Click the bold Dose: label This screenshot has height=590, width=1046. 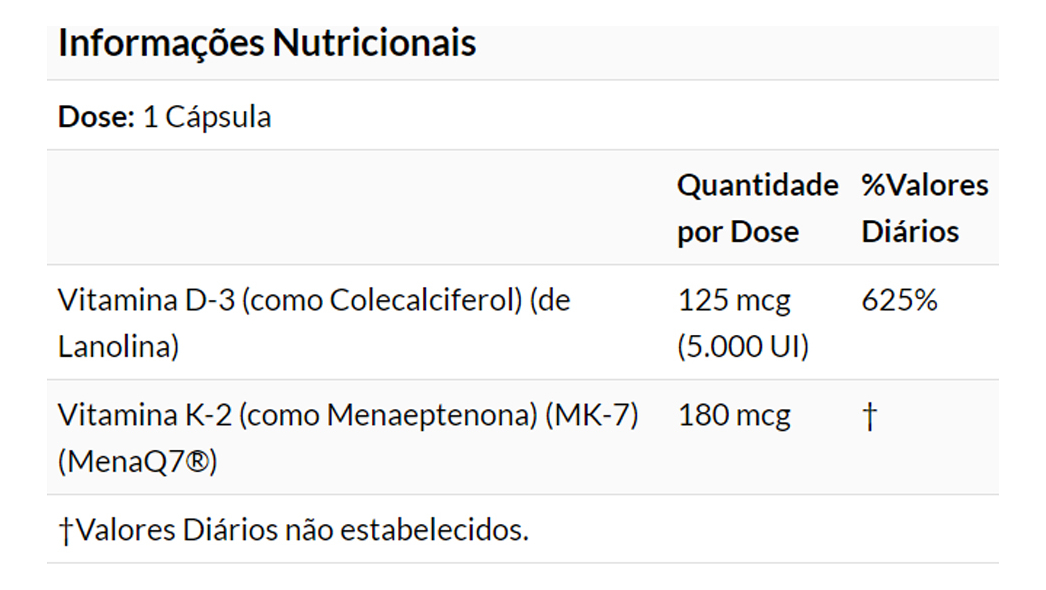pos(96,117)
